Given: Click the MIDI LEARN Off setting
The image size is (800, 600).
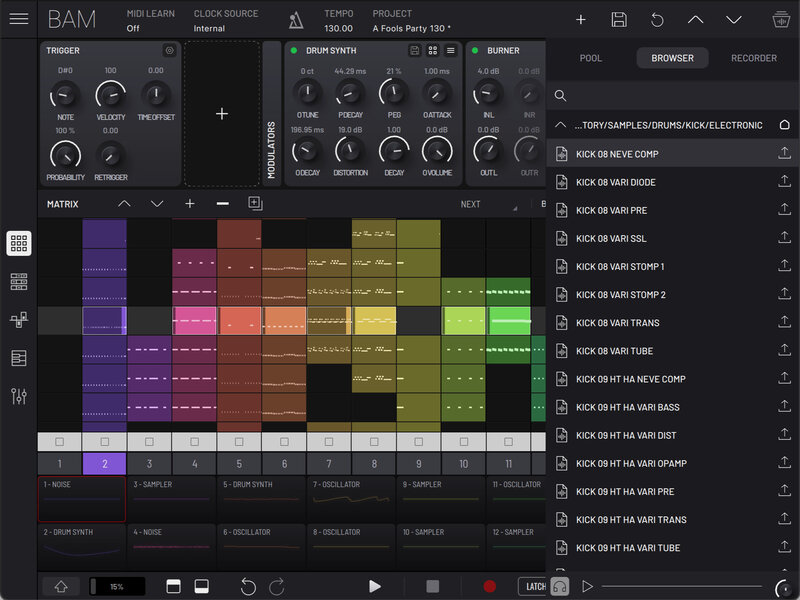Looking at the screenshot, I should [148, 21].
